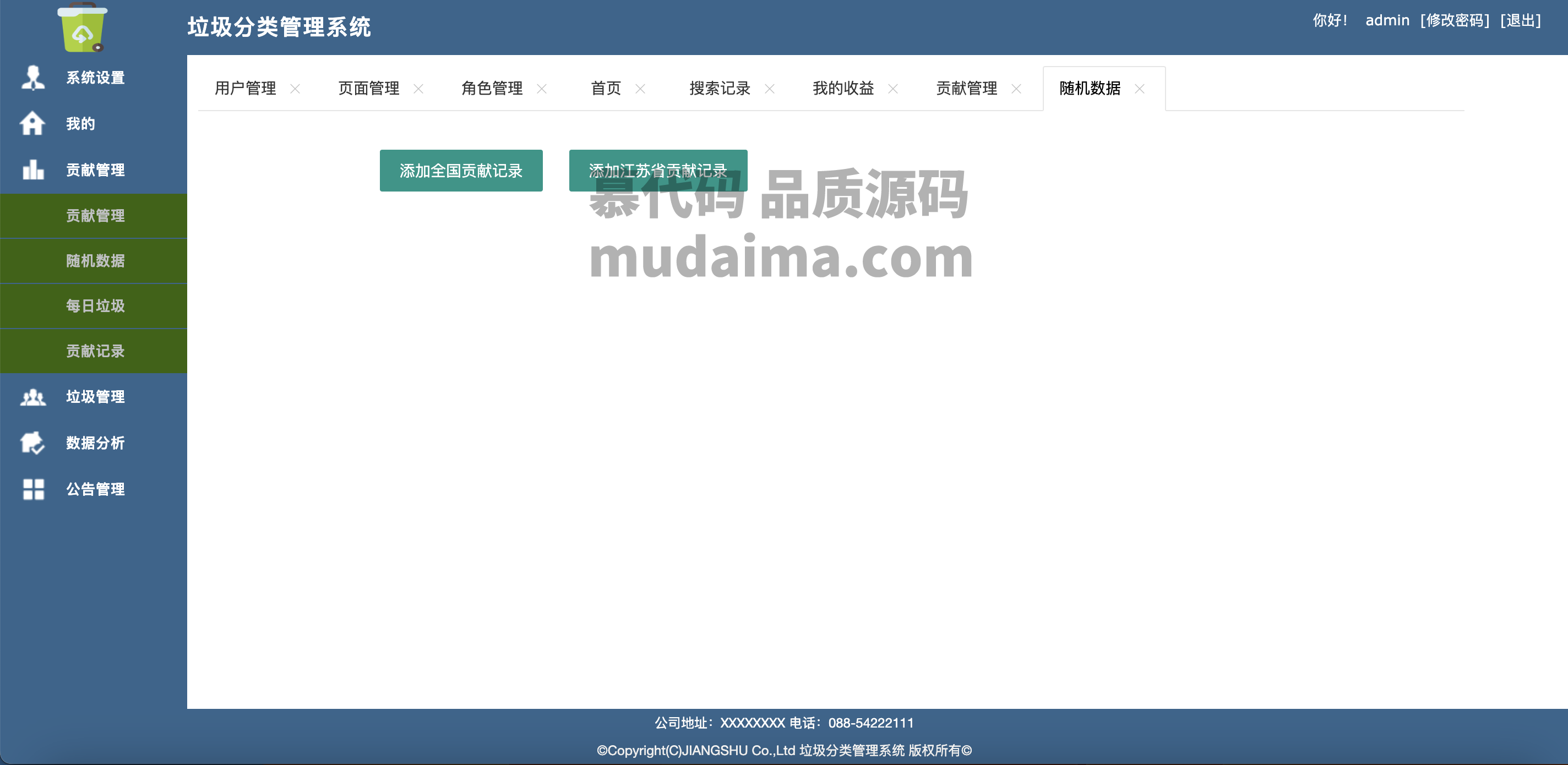Close the 角色管理 tab

tap(542, 89)
